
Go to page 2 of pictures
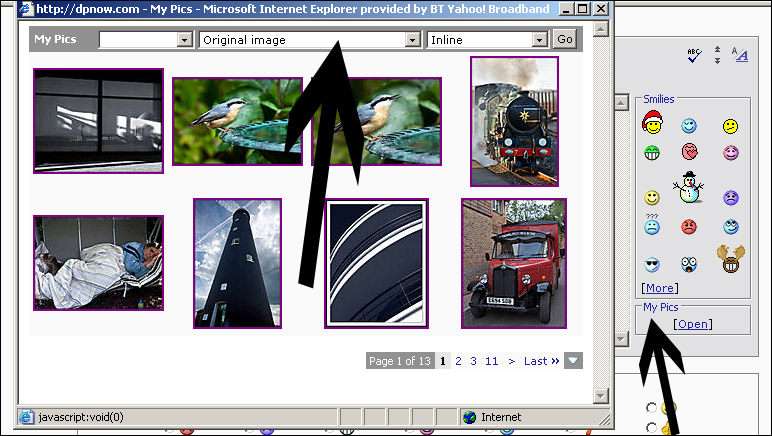(458, 361)
